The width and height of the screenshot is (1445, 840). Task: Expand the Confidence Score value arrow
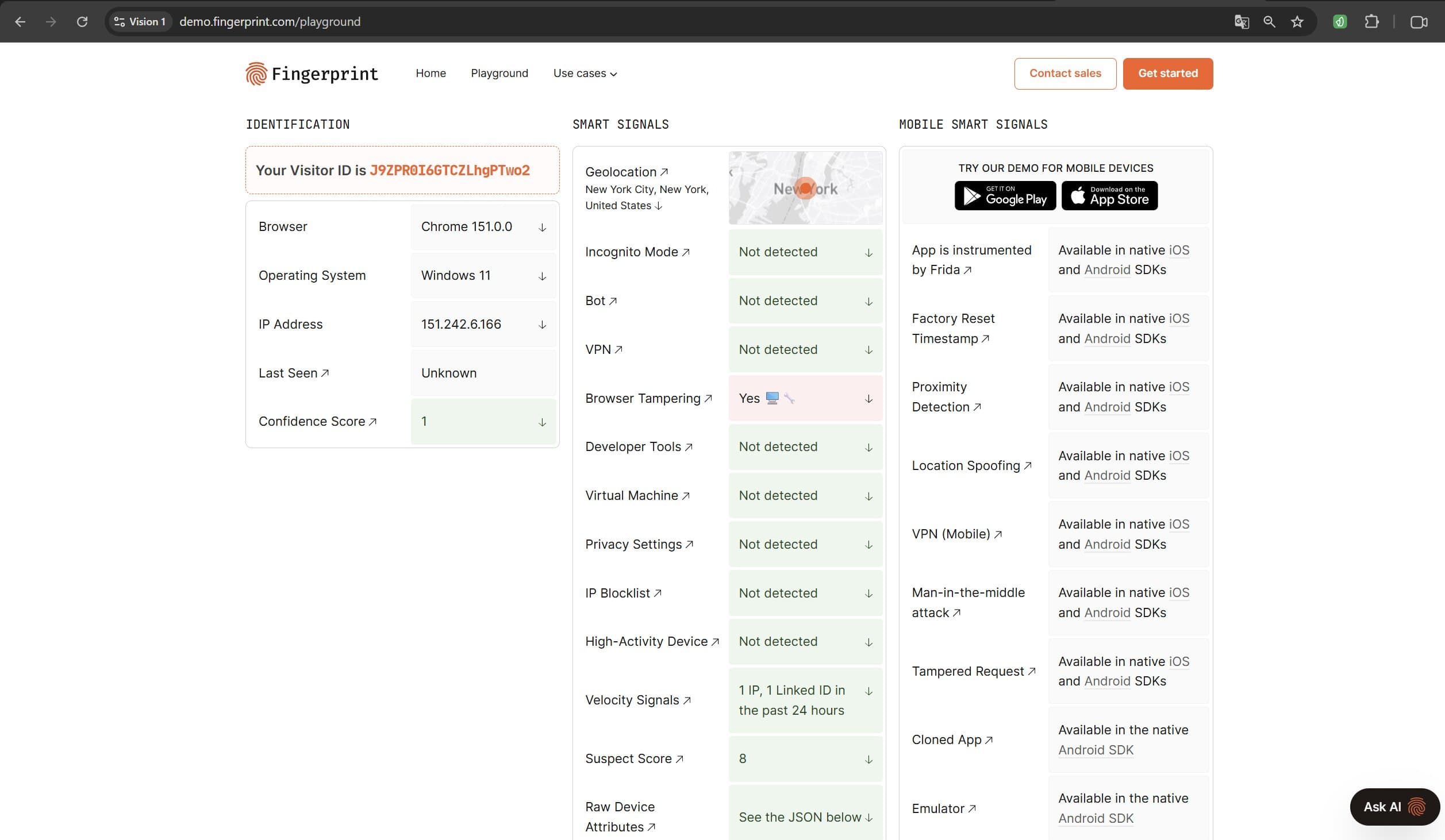(x=542, y=422)
